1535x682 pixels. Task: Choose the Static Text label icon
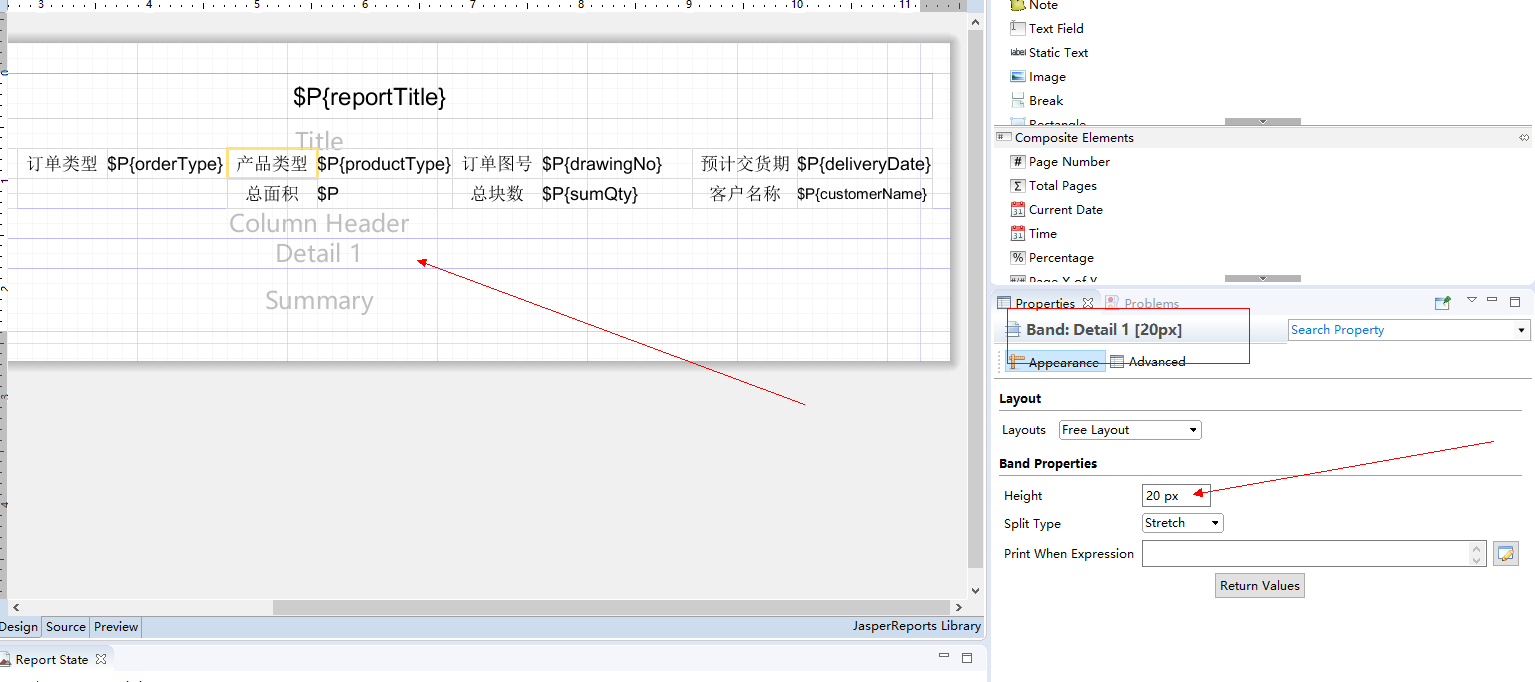1018,52
